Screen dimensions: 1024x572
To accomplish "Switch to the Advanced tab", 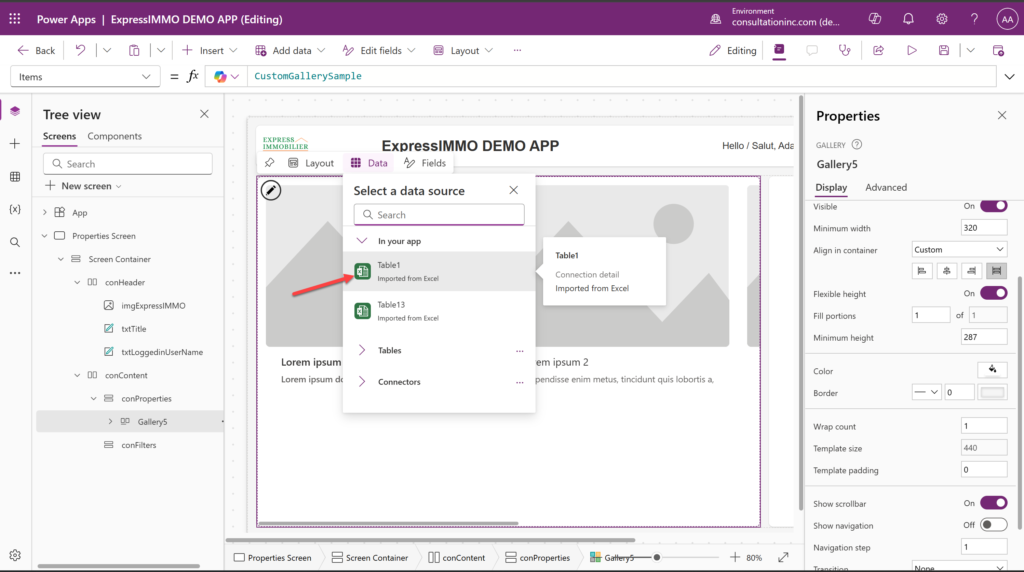I will point(886,187).
